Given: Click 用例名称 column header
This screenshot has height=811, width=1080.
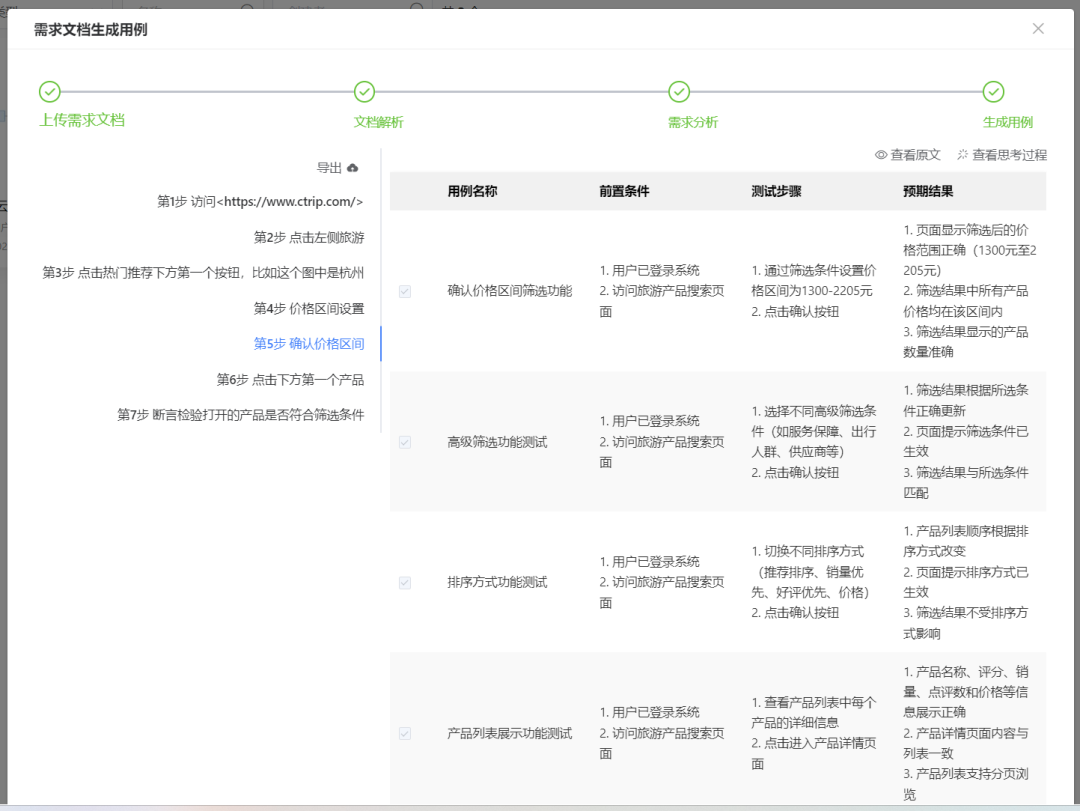Looking at the screenshot, I should tap(472, 192).
